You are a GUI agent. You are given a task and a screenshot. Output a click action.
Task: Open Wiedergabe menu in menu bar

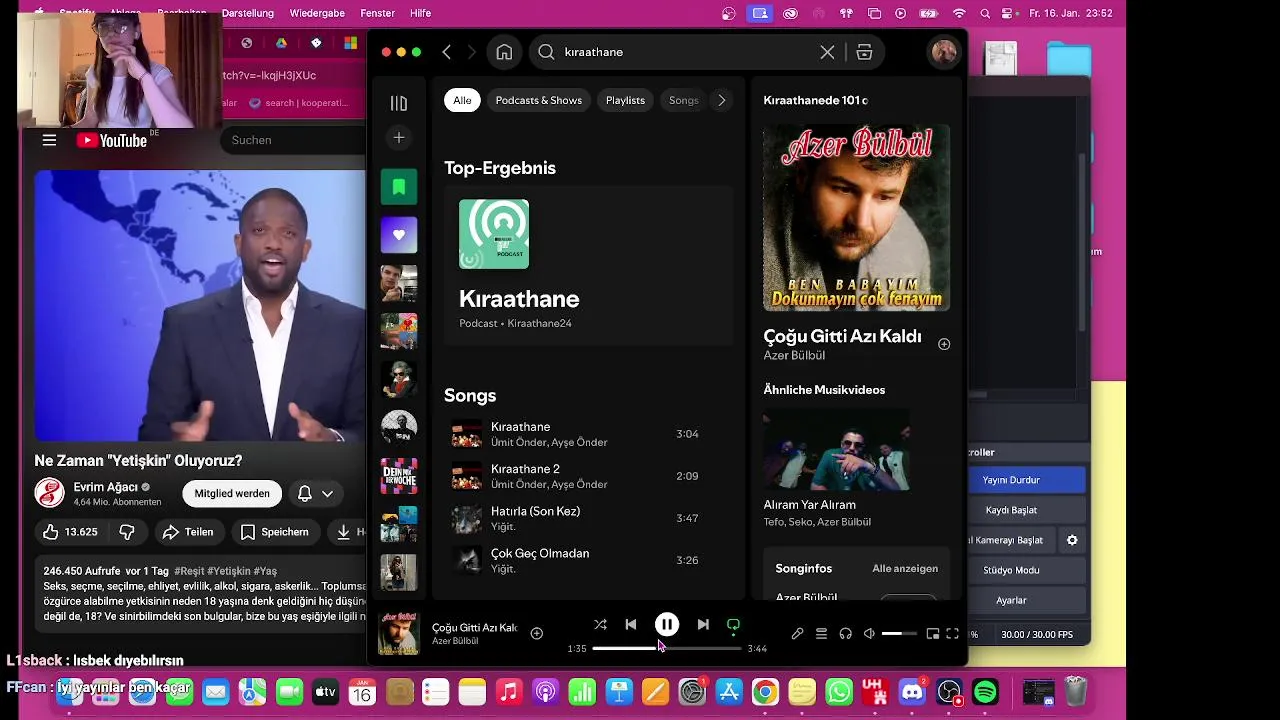pos(317,13)
